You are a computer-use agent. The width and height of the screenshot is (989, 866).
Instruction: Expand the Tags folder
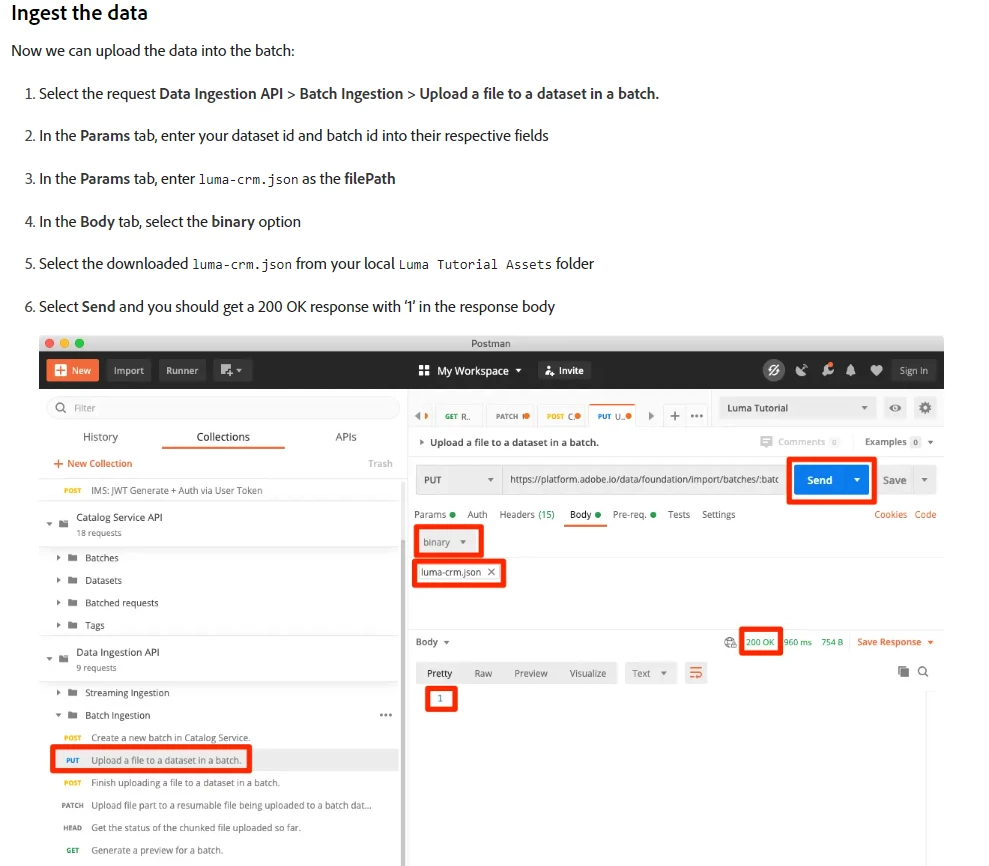pyautogui.click(x=58, y=625)
